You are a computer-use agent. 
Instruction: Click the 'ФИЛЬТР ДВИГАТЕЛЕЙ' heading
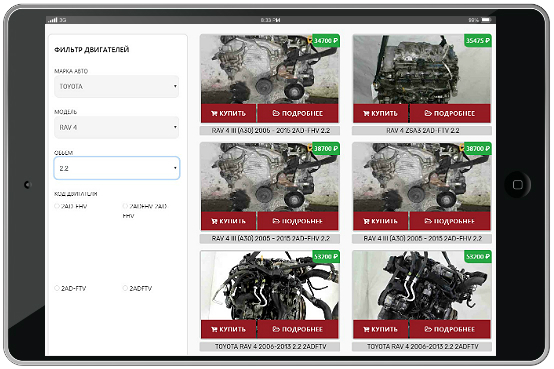pos(92,49)
